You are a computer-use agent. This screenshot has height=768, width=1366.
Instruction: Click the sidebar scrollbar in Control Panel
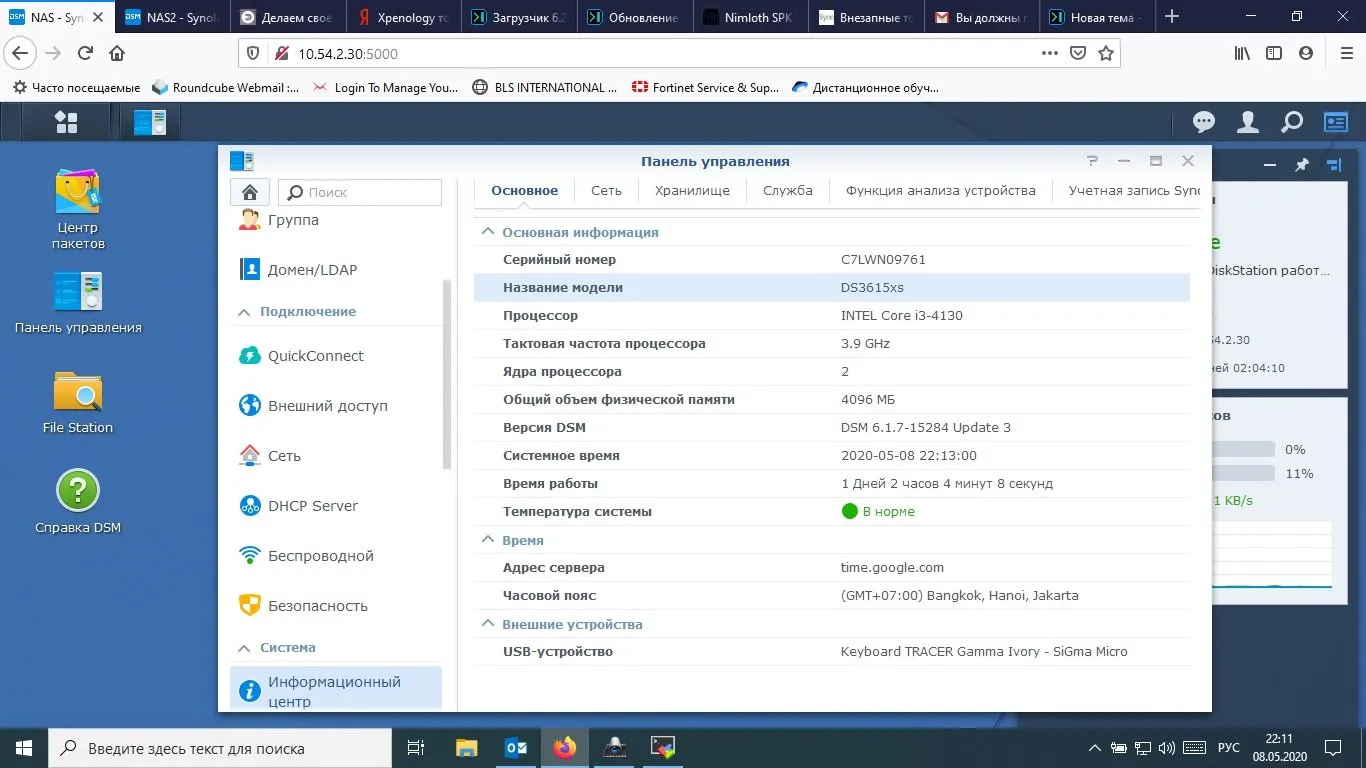(447, 375)
